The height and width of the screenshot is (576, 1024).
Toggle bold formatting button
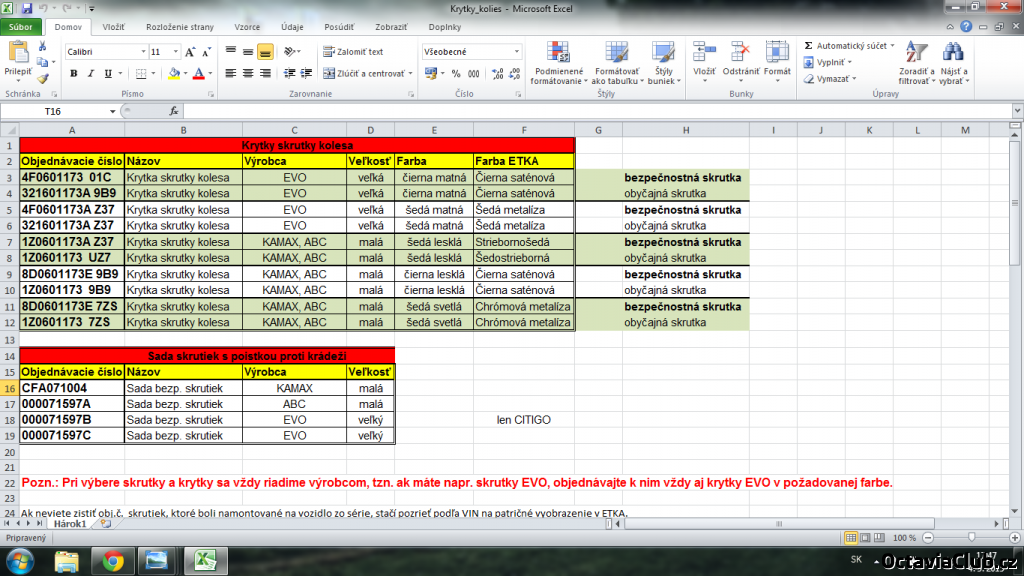pyautogui.click(x=74, y=74)
